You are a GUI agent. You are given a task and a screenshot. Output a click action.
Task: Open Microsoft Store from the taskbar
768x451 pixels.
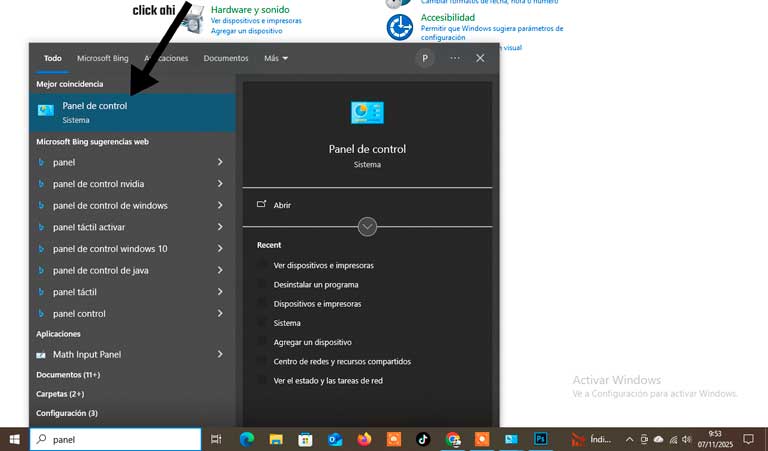coord(306,439)
